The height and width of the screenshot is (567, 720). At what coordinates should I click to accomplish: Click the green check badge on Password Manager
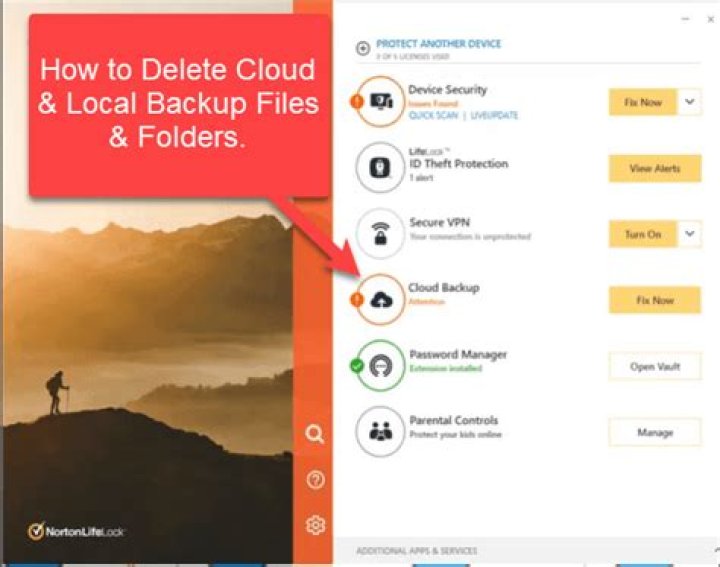(x=357, y=366)
